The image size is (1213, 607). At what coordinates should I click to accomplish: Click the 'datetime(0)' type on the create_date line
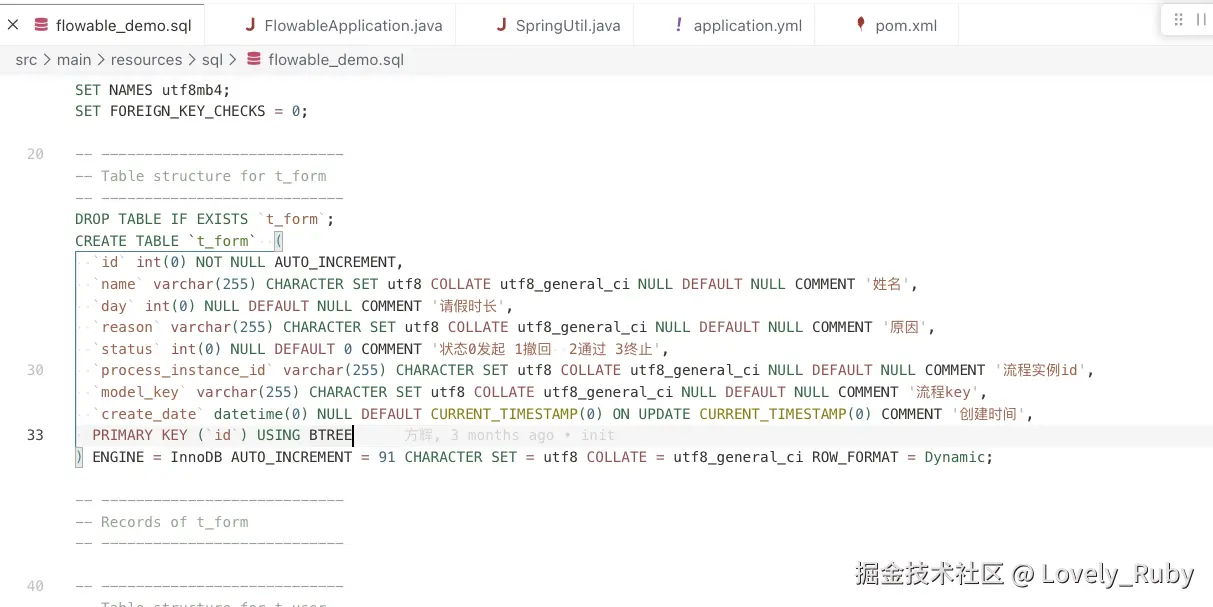[261, 414]
